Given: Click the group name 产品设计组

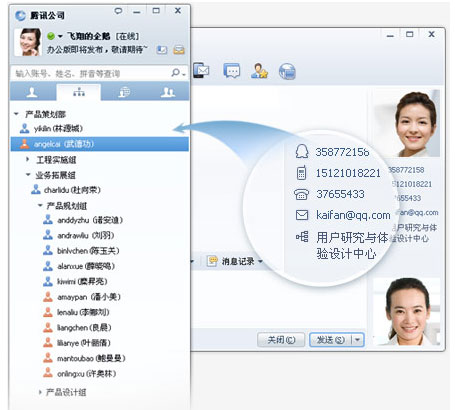Looking at the screenshot, I should tap(66, 392).
